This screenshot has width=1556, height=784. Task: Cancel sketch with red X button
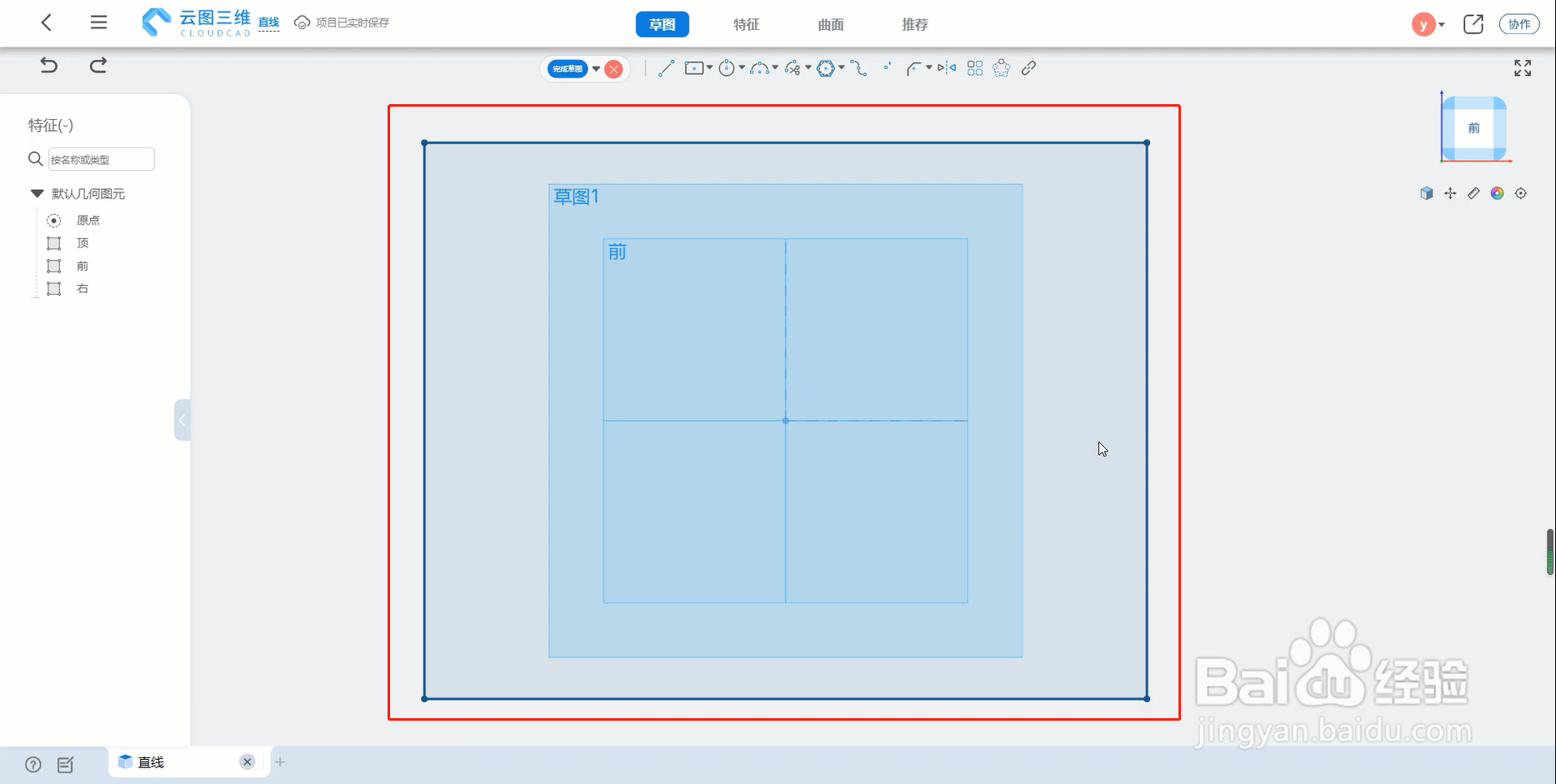coord(614,69)
